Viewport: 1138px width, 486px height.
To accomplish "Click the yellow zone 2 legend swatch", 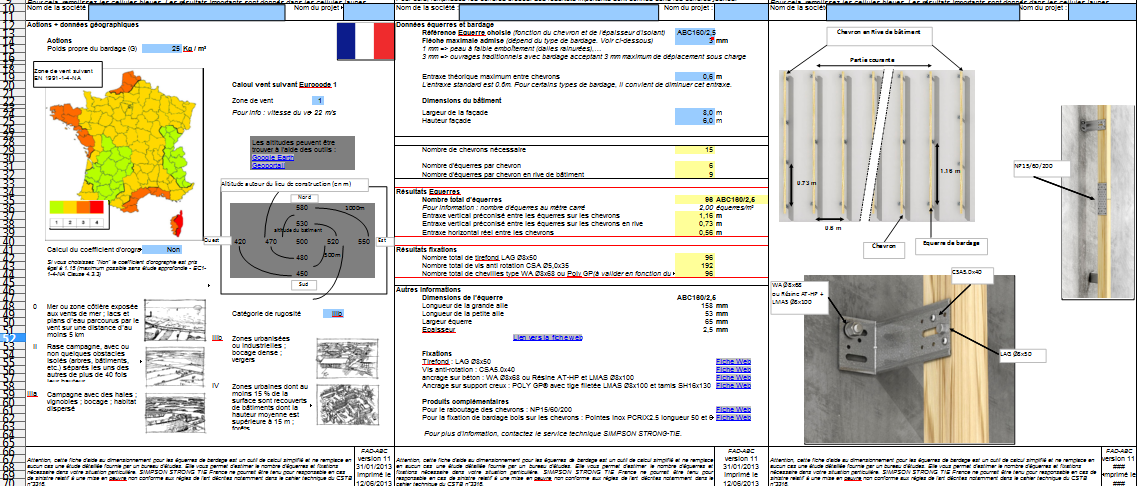I will 69,208.
